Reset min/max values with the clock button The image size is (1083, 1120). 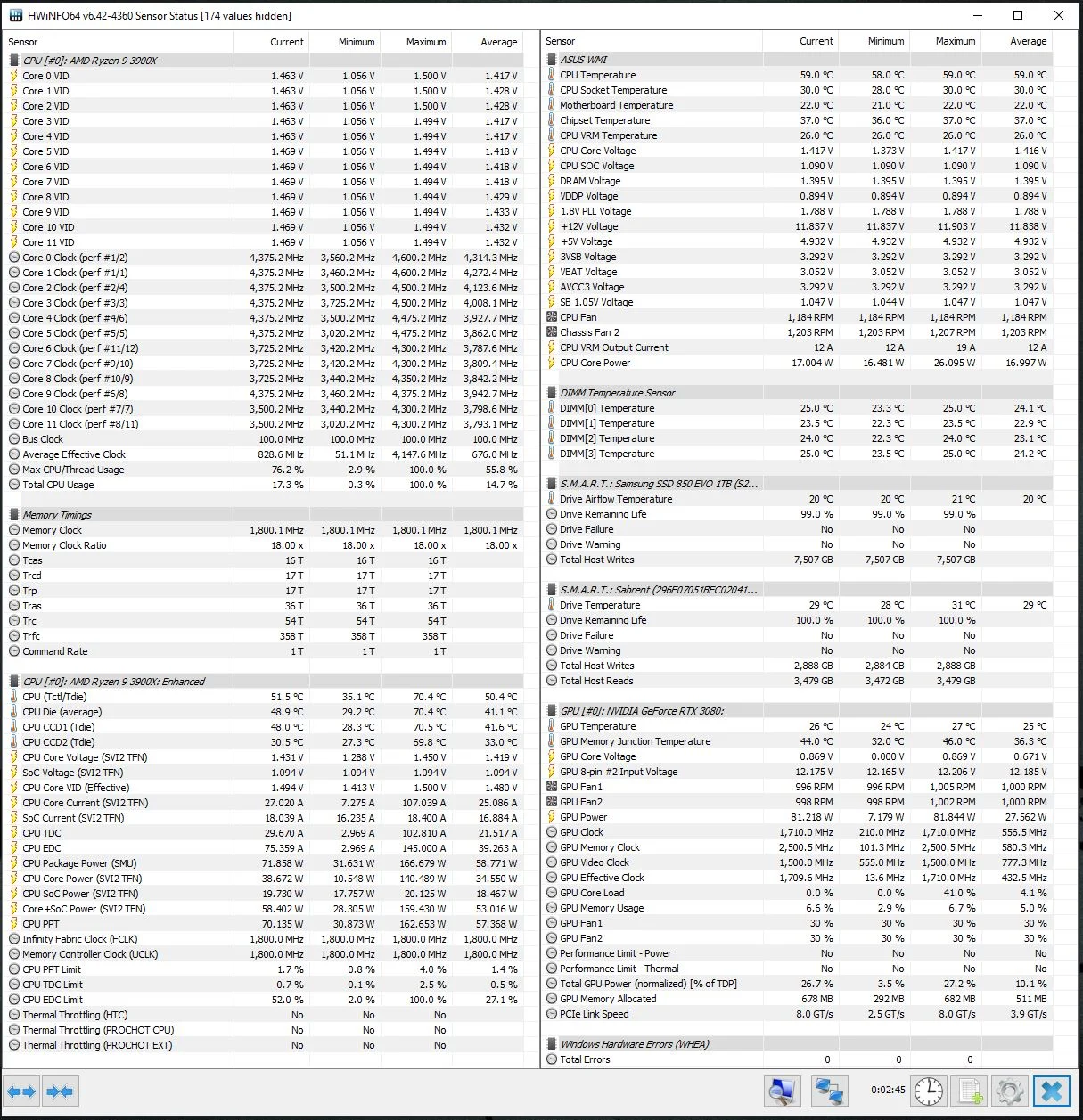[x=928, y=1091]
